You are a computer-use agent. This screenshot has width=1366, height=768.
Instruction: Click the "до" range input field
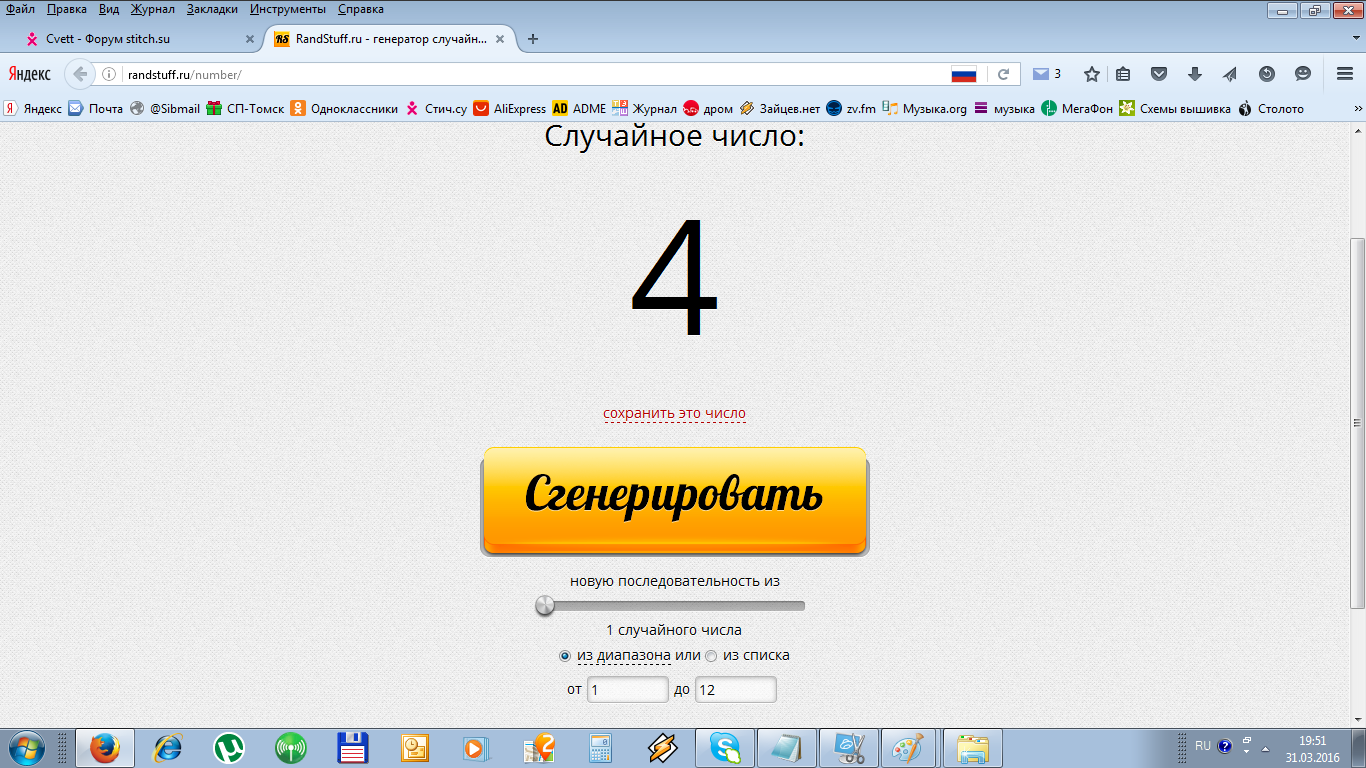735,690
